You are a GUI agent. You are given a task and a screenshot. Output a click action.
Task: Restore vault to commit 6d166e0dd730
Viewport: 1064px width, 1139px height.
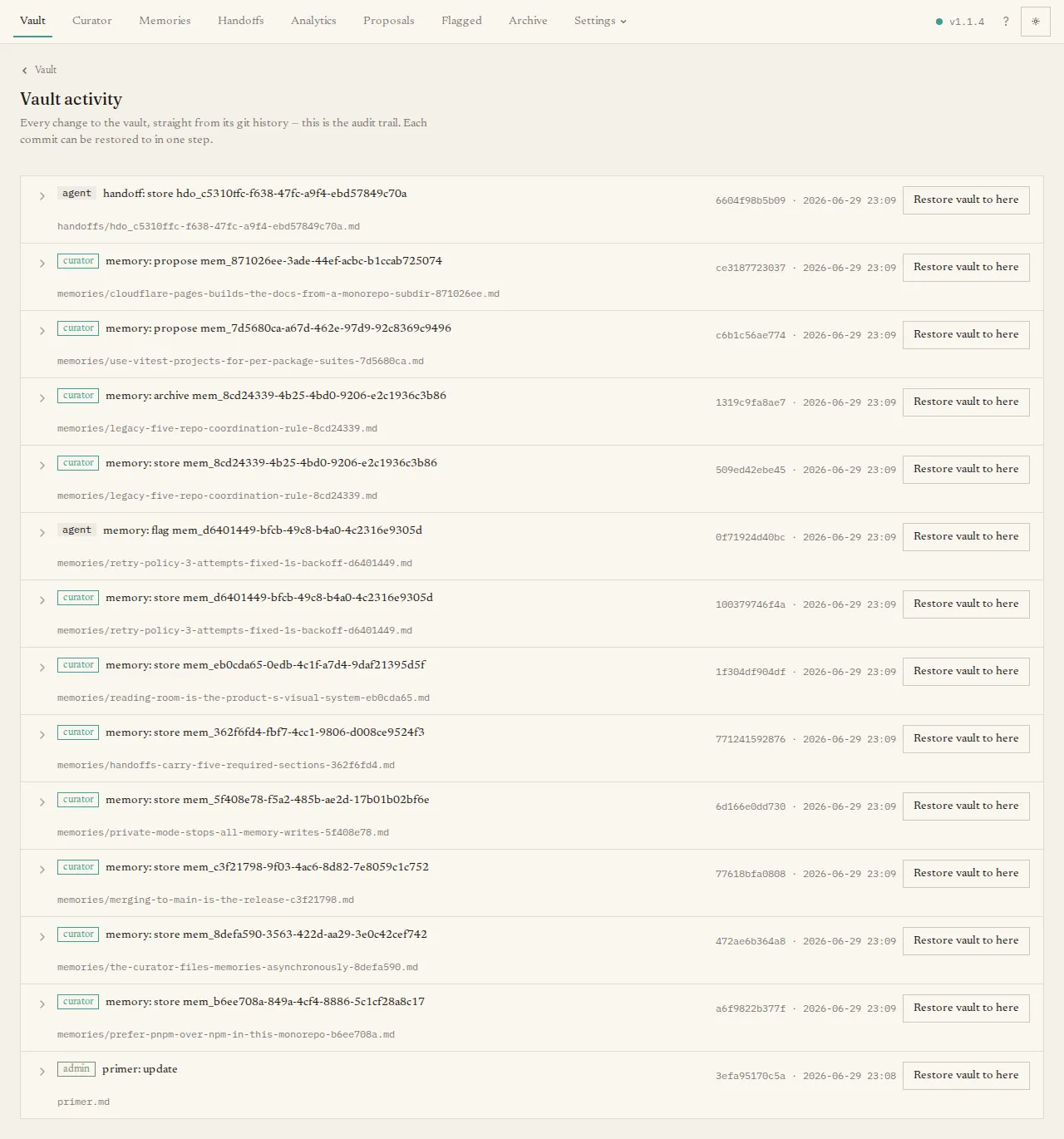(x=966, y=806)
